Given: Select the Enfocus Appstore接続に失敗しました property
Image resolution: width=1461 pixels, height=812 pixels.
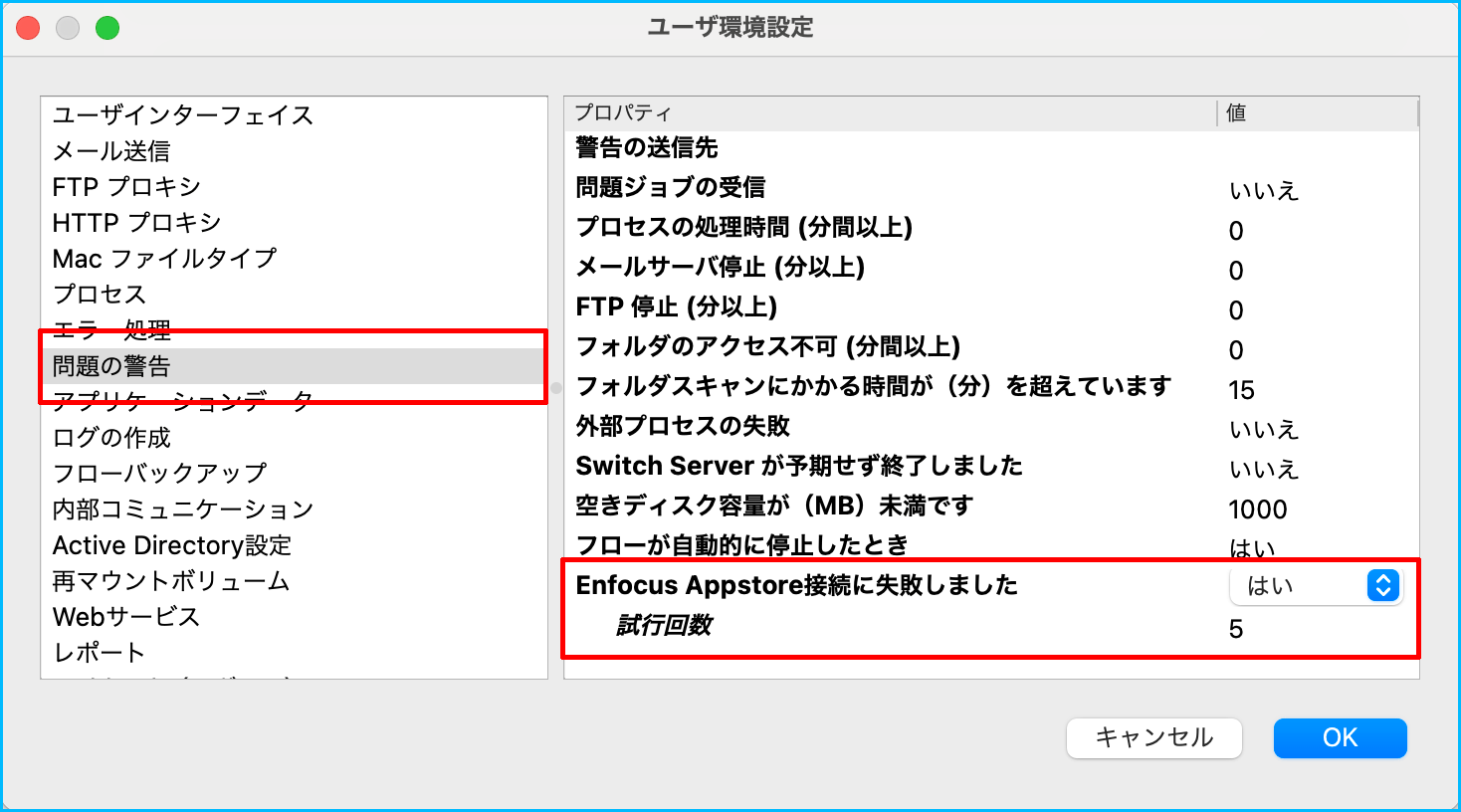Looking at the screenshot, I should (796, 585).
